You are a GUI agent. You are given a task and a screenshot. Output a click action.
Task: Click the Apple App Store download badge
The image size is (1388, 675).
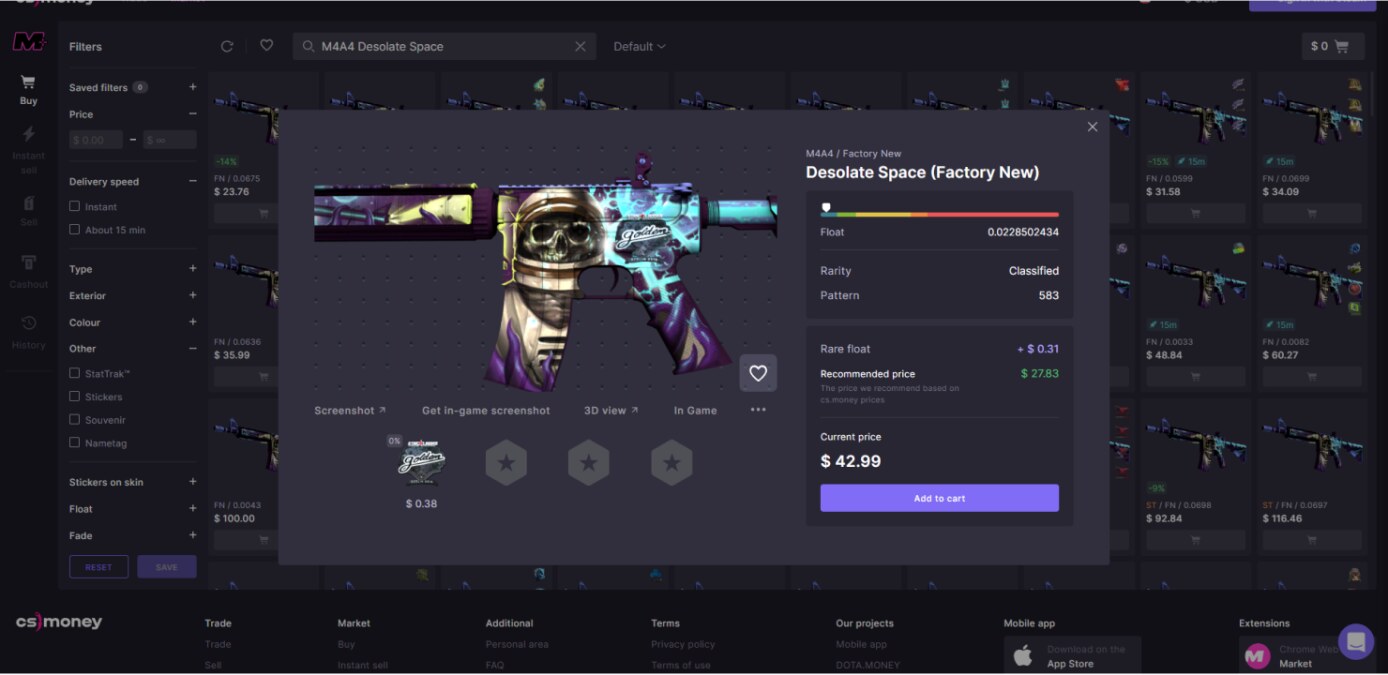click(x=1072, y=656)
